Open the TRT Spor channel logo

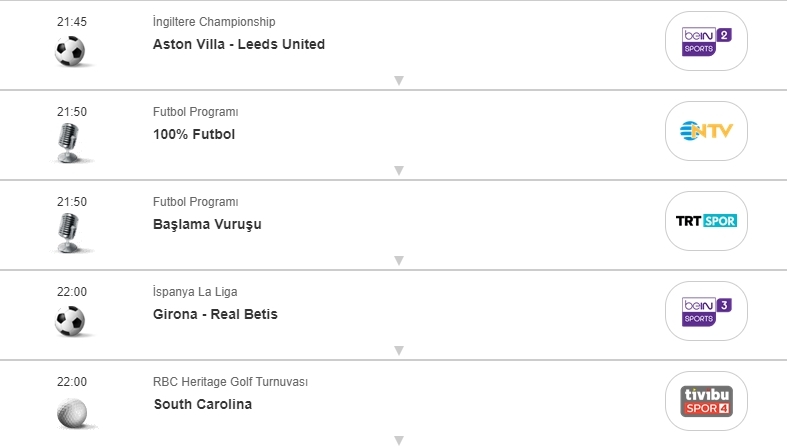706,221
